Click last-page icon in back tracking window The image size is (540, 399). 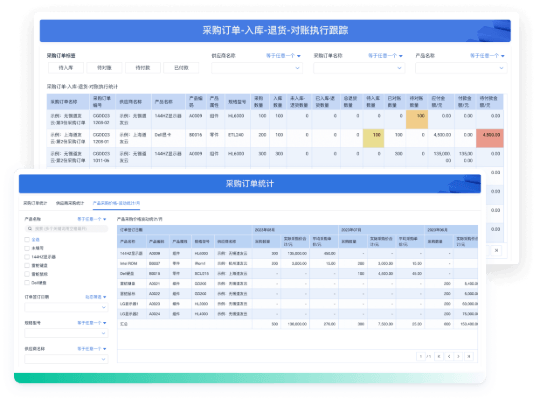coord(496,250)
